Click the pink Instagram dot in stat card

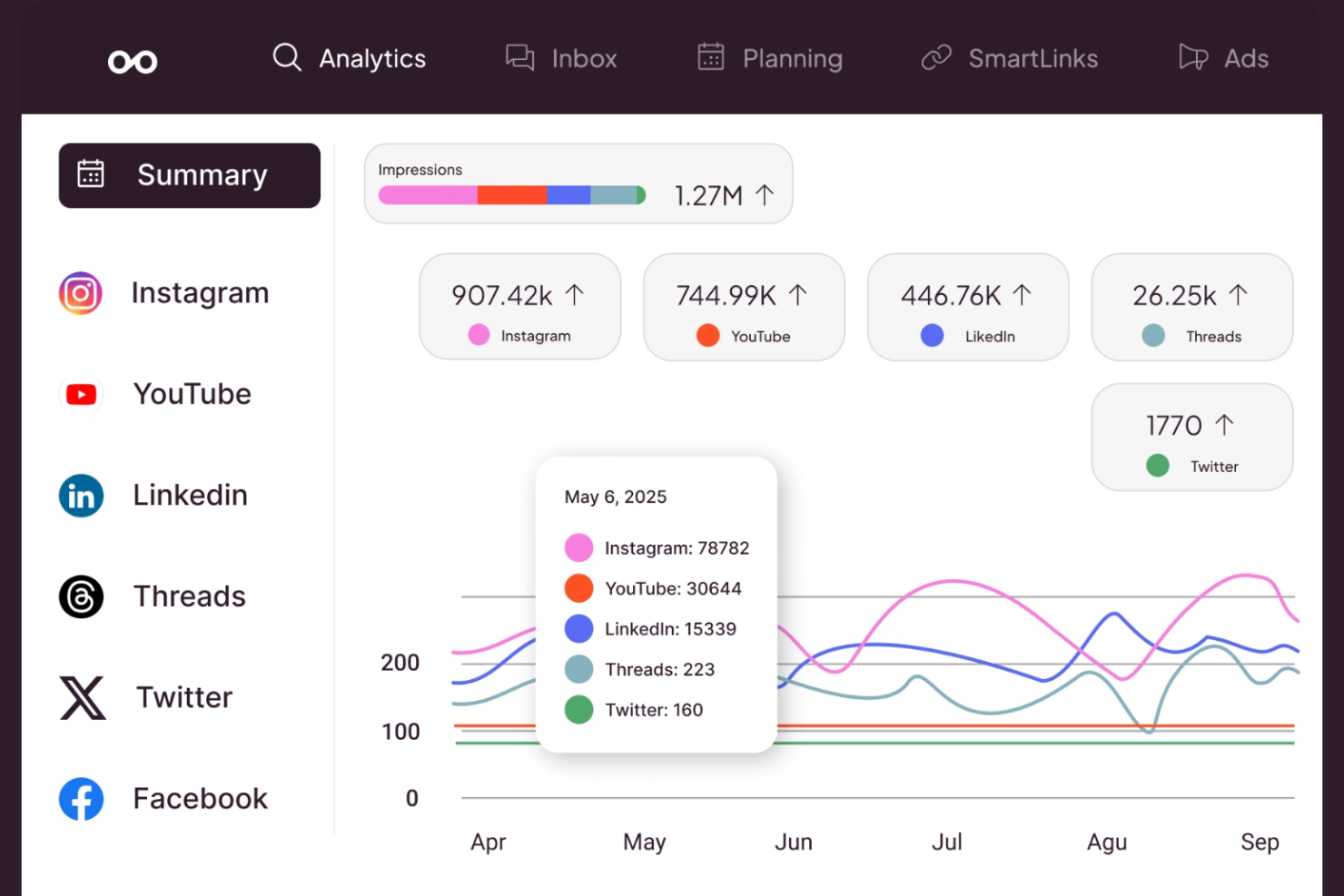(479, 335)
